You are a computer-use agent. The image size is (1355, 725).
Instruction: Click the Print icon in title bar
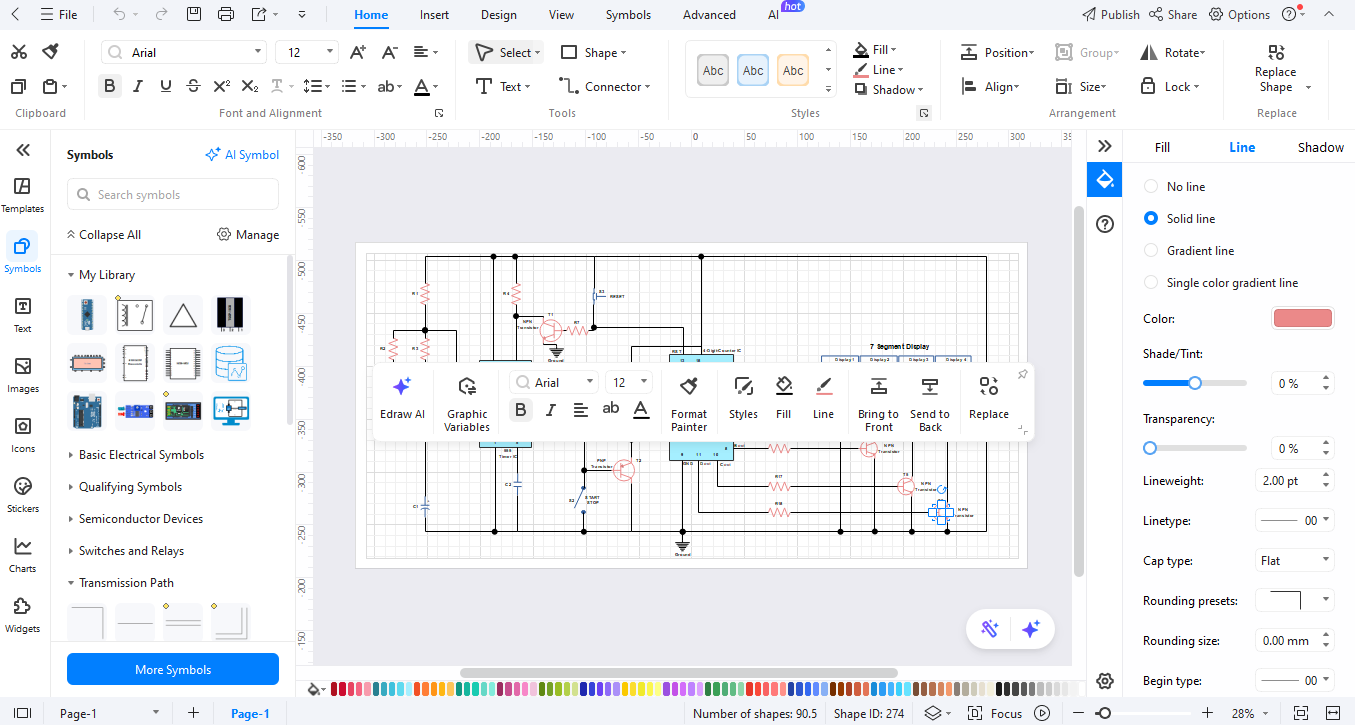click(x=226, y=14)
